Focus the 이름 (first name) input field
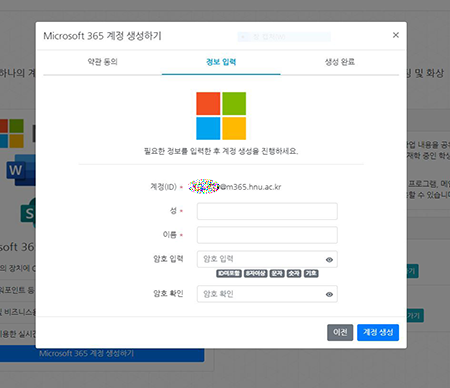450x388 pixels. [x=267, y=235]
